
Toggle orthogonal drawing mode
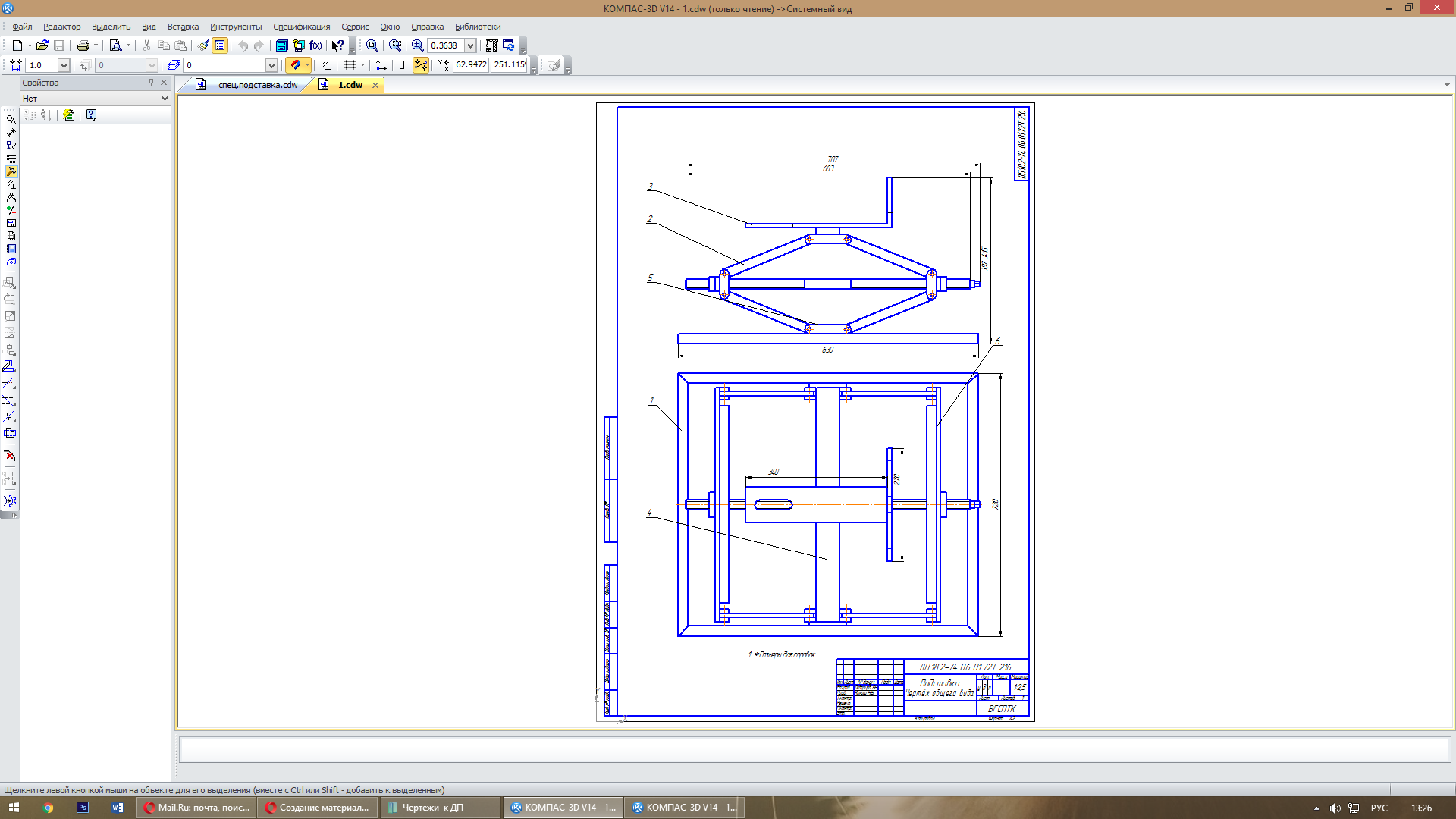click(403, 65)
